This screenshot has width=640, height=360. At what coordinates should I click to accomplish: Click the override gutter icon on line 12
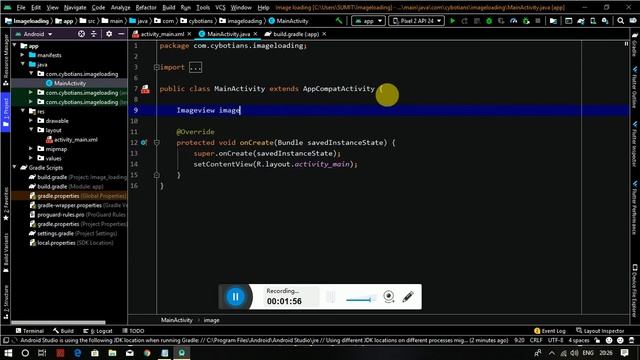coord(144,142)
